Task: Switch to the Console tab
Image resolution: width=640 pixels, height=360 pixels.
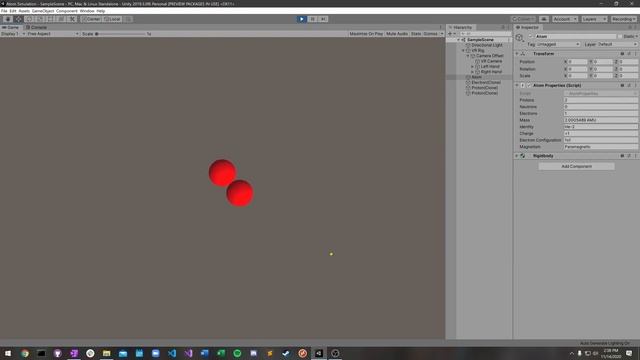Action: click(x=37, y=27)
